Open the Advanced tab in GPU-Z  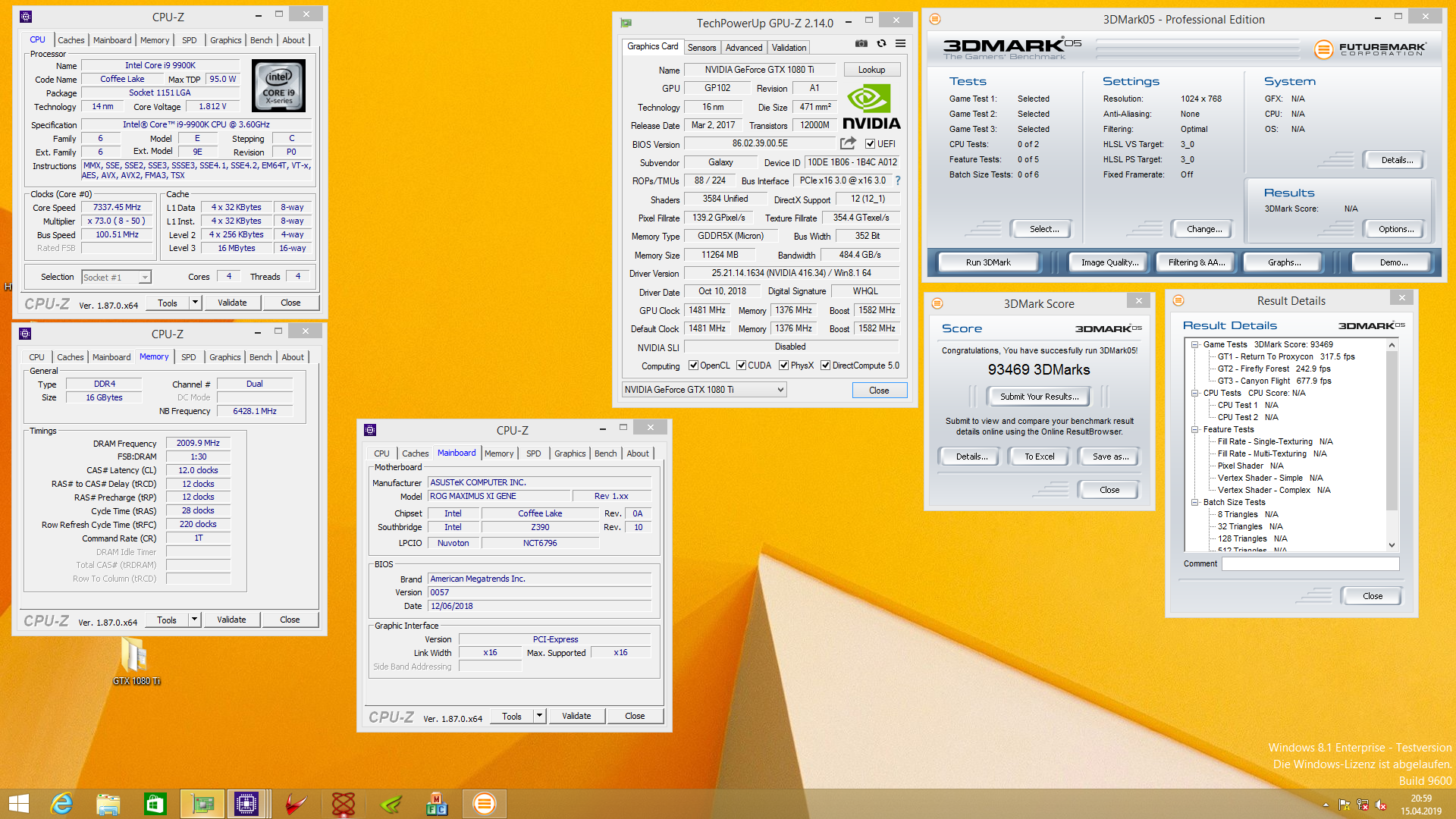tap(744, 48)
